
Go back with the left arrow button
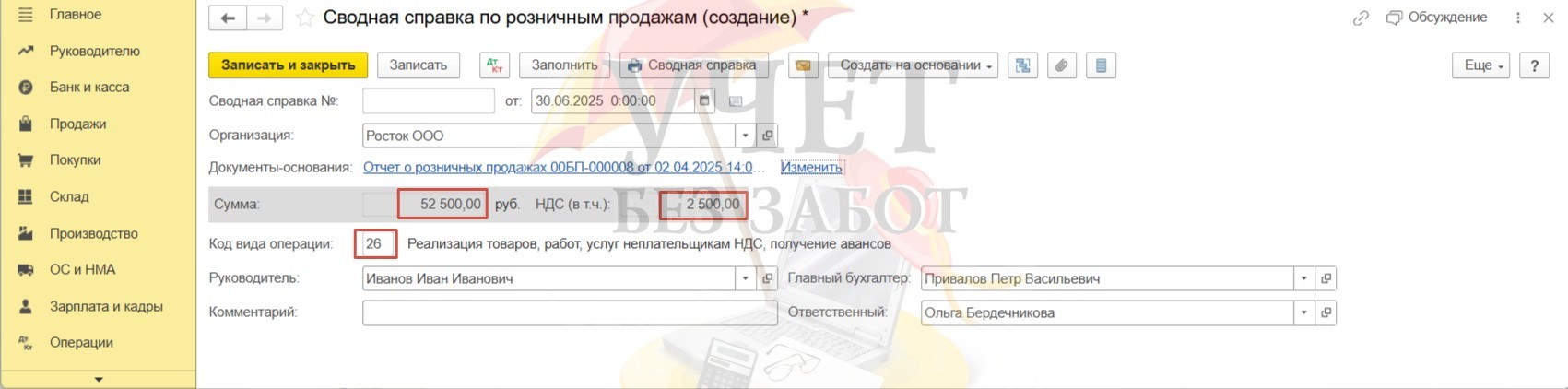pyautogui.click(x=228, y=18)
